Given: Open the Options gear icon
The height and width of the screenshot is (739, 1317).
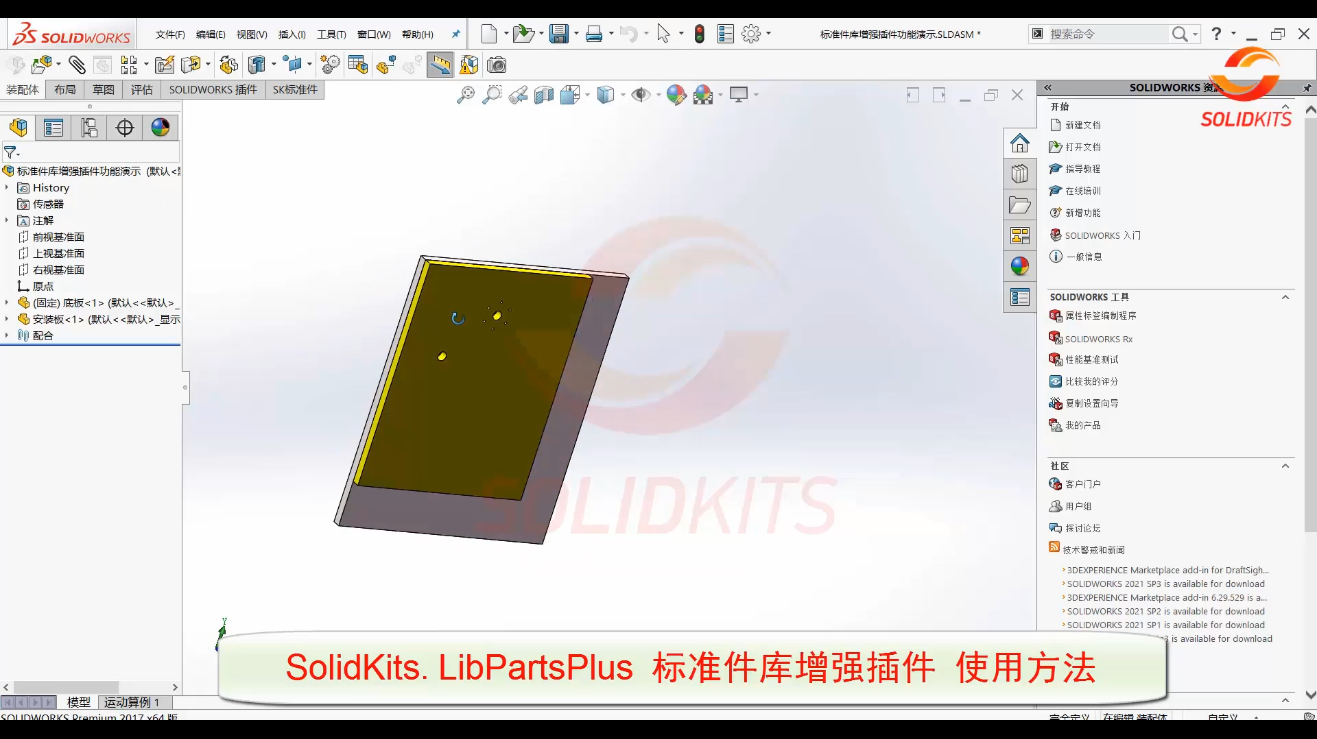Looking at the screenshot, I should (751, 34).
